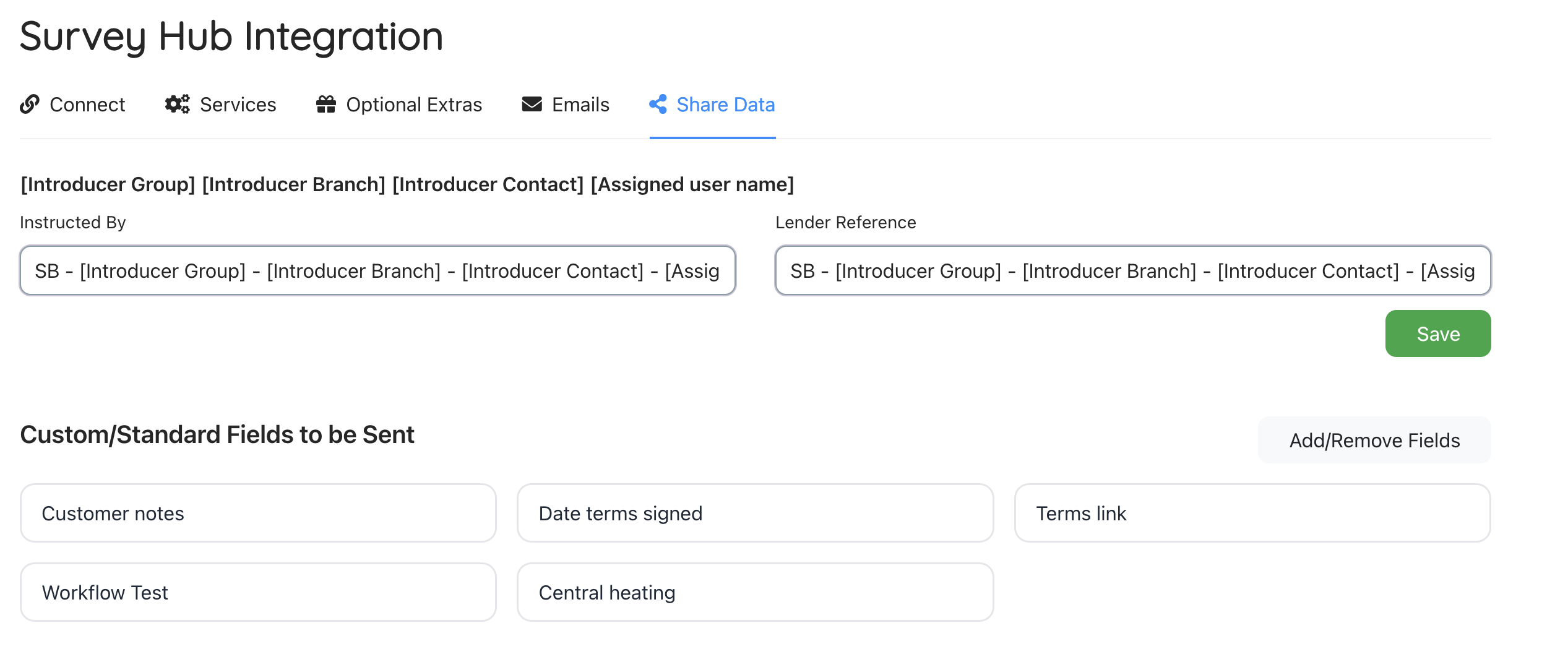Click the gears icon beside Services
The image size is (1568, 662).
(x=177, y=105)
